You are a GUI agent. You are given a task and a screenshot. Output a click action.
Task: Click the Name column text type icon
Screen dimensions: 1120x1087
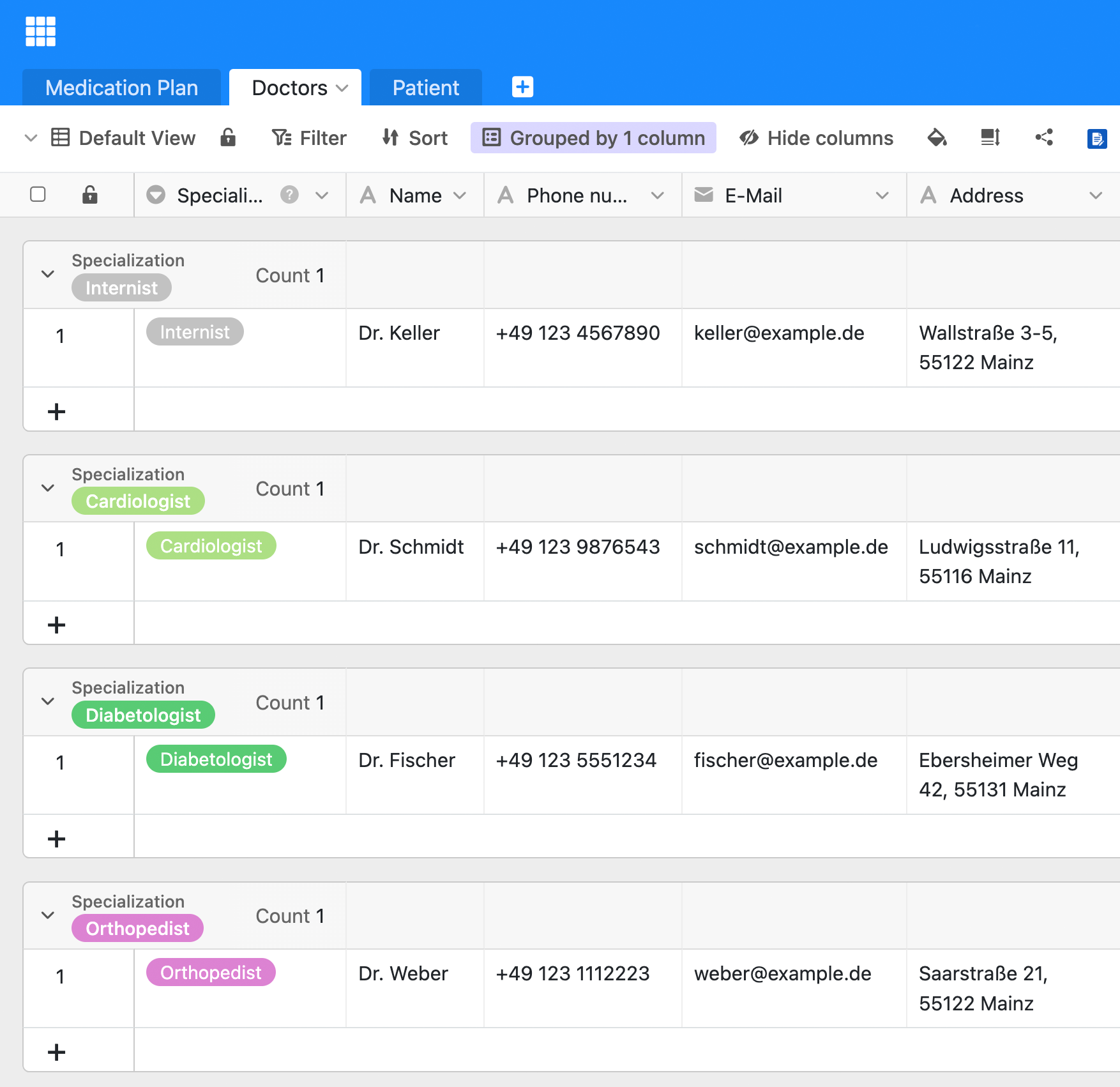pyautogui.click(x=368, y=195)
